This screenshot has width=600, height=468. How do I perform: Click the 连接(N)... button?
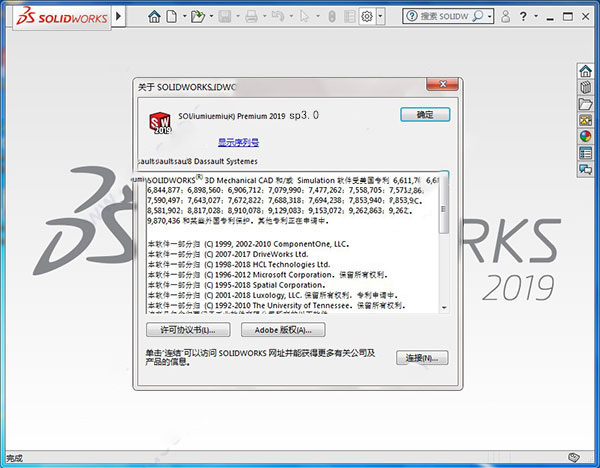(x=422, y=358)
